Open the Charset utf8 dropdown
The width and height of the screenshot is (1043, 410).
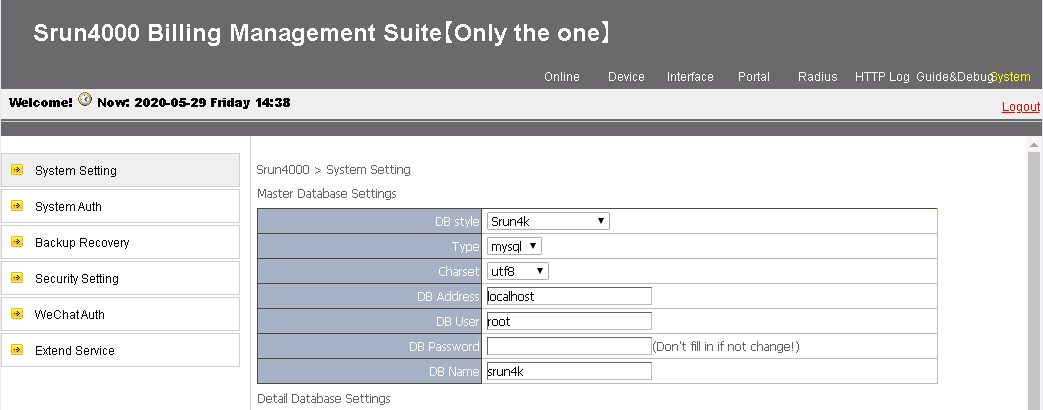518,271
